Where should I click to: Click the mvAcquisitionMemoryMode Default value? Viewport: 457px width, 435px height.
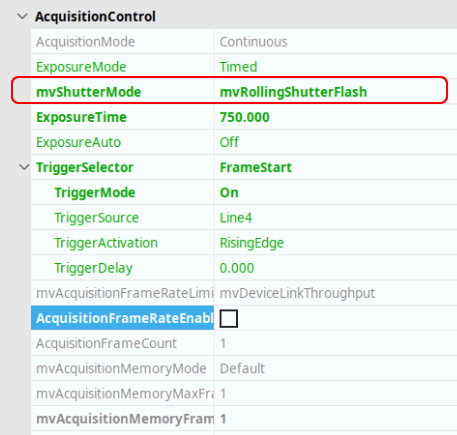[242, 369]
